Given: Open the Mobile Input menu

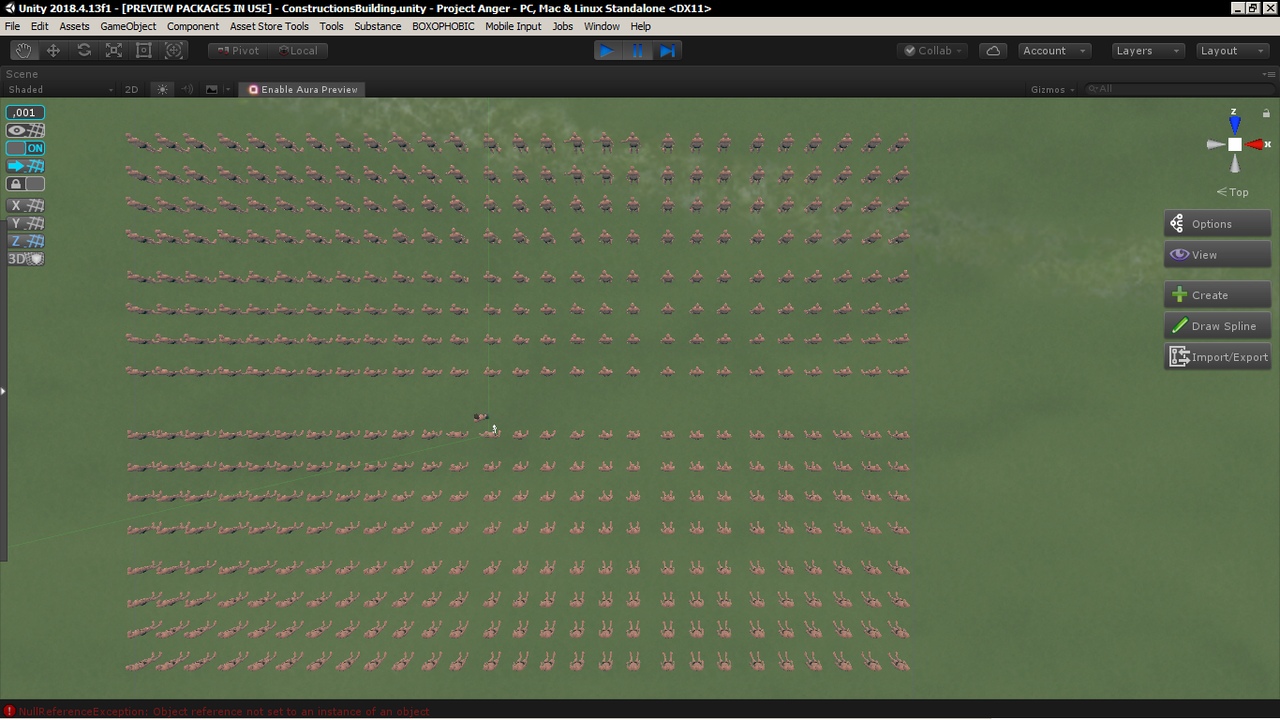Looking at the screenshot, I should (513, 26).
